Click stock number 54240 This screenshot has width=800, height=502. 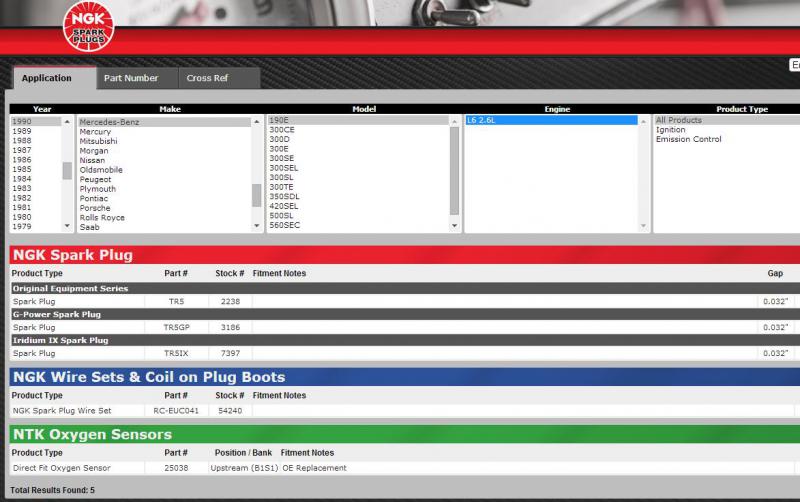230,411
